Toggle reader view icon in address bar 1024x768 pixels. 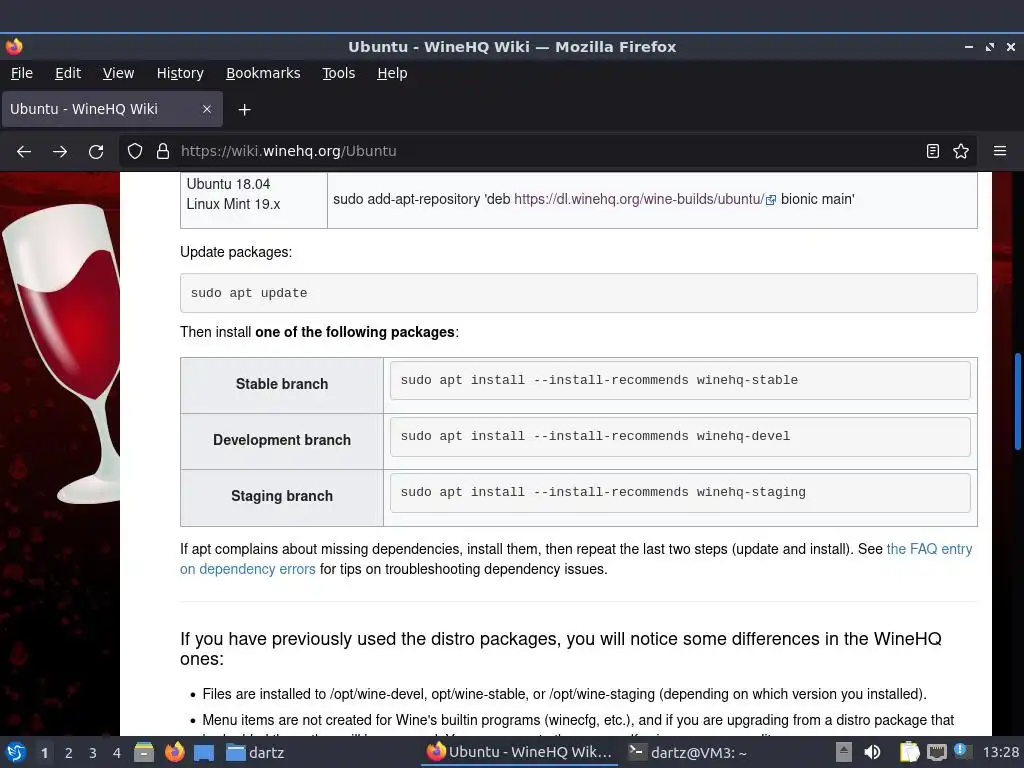pyautogui.click(x=933, y=152)
